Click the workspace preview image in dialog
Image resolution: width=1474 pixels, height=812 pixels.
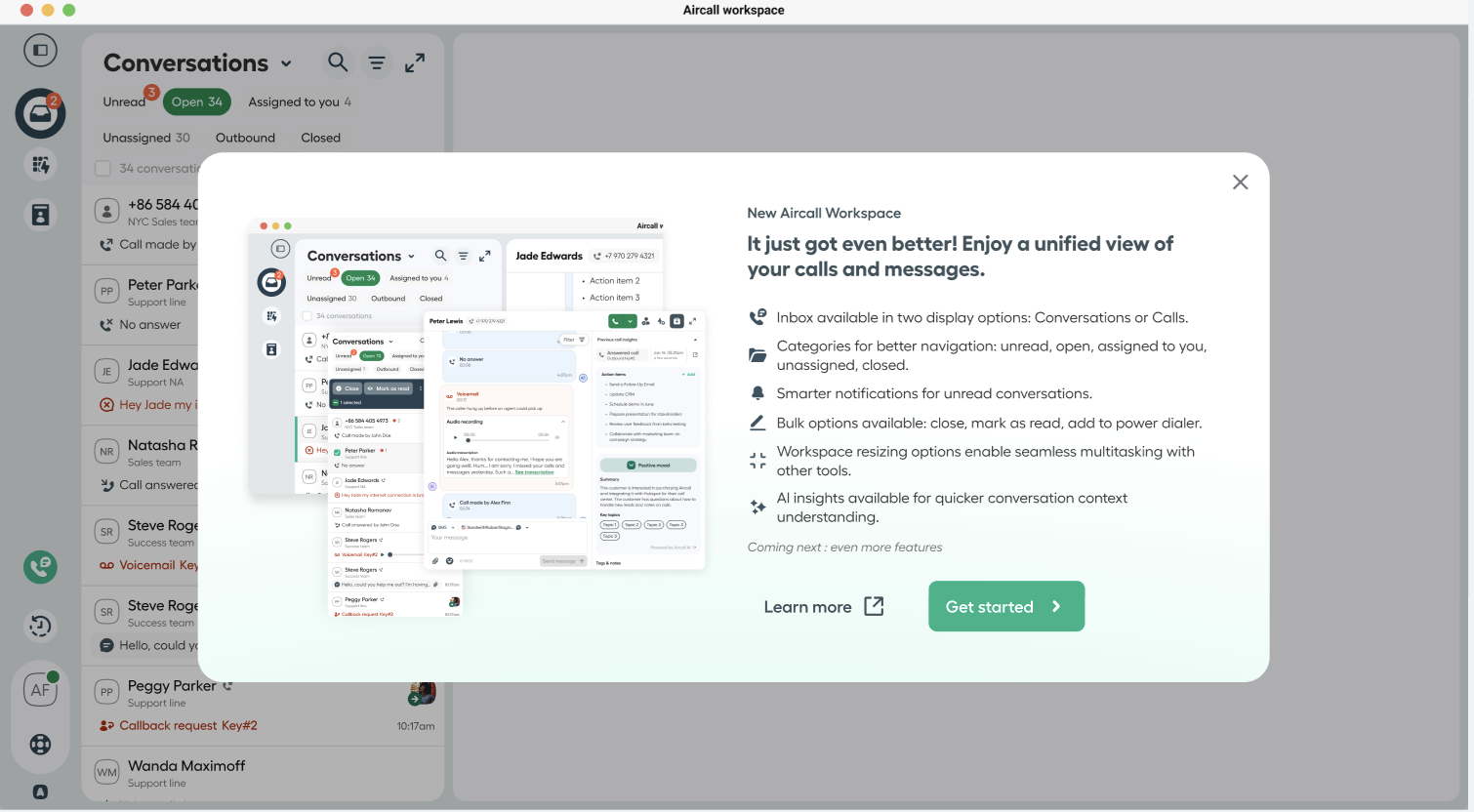tap(476, 417)
